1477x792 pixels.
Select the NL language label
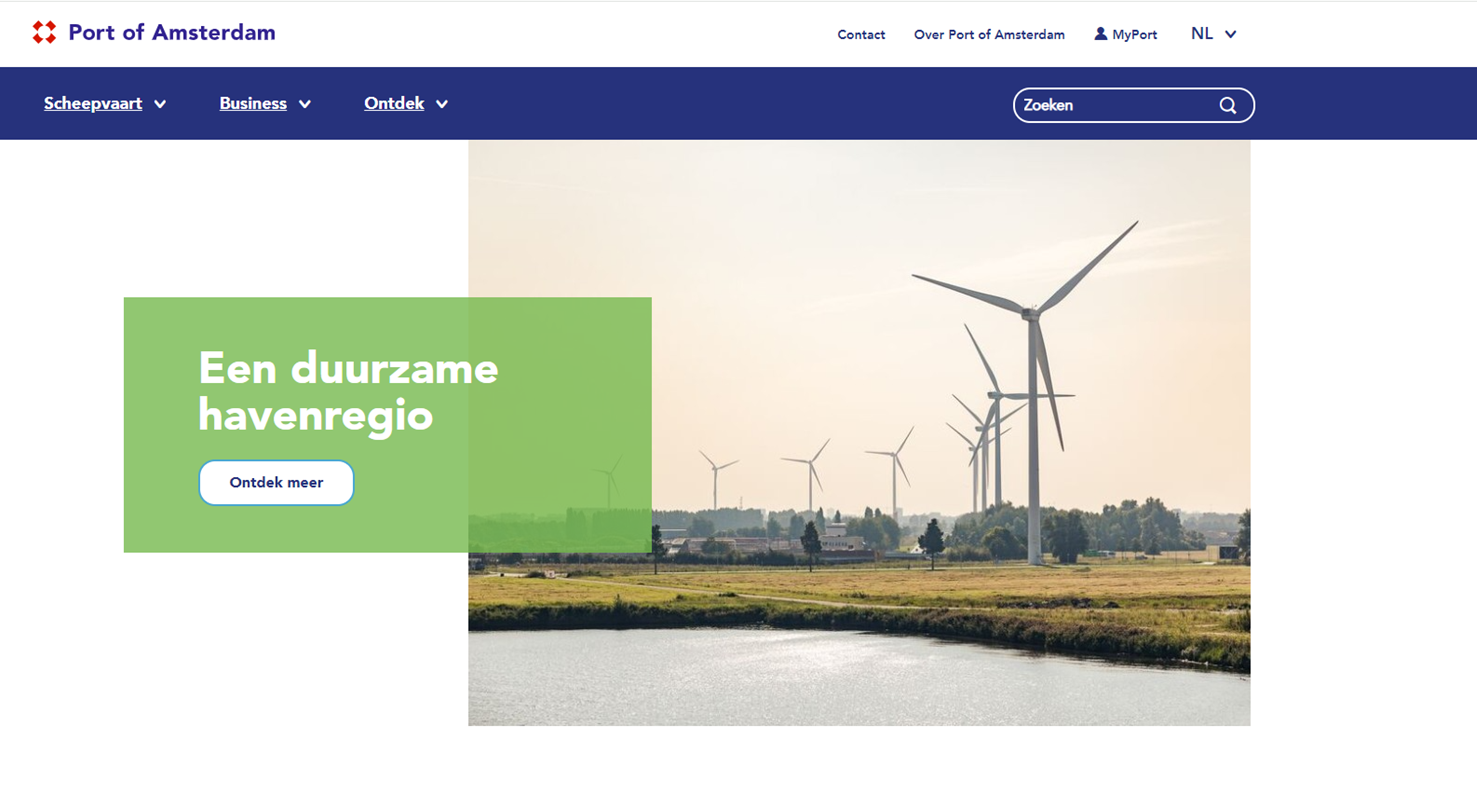click(1202, 34)
